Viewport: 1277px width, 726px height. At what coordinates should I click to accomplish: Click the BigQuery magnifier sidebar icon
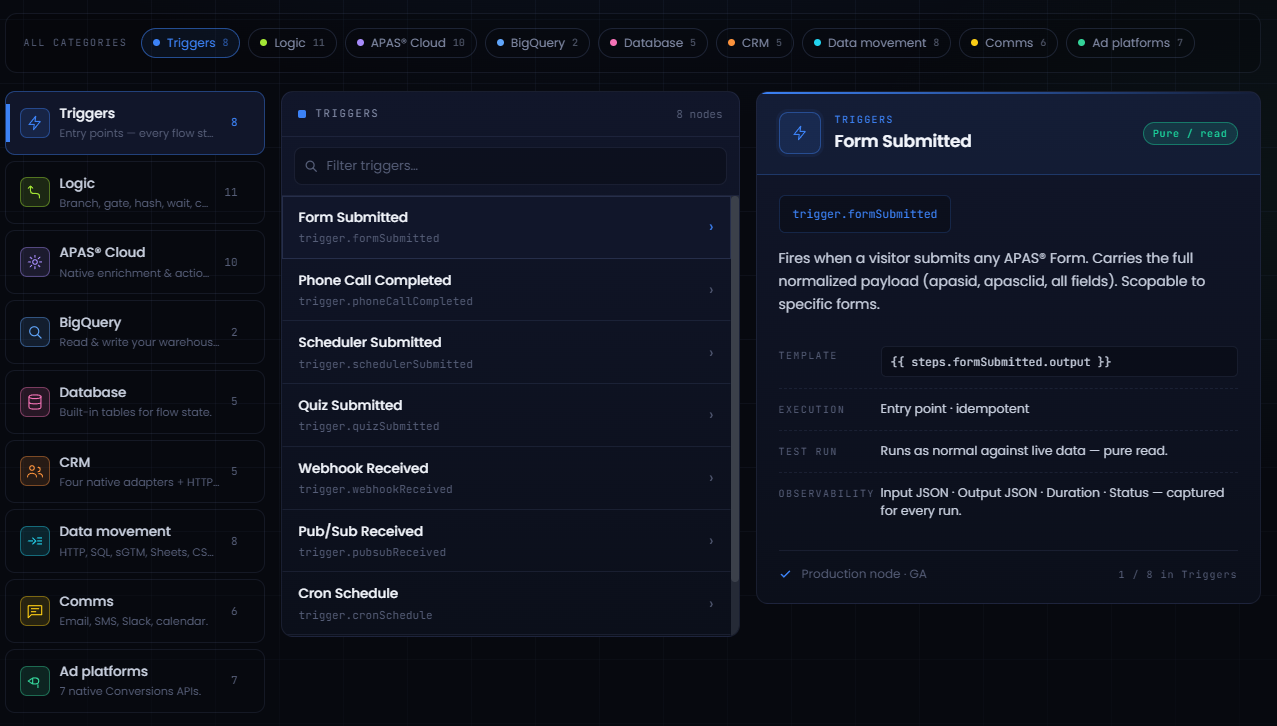[x=35, y=332]
